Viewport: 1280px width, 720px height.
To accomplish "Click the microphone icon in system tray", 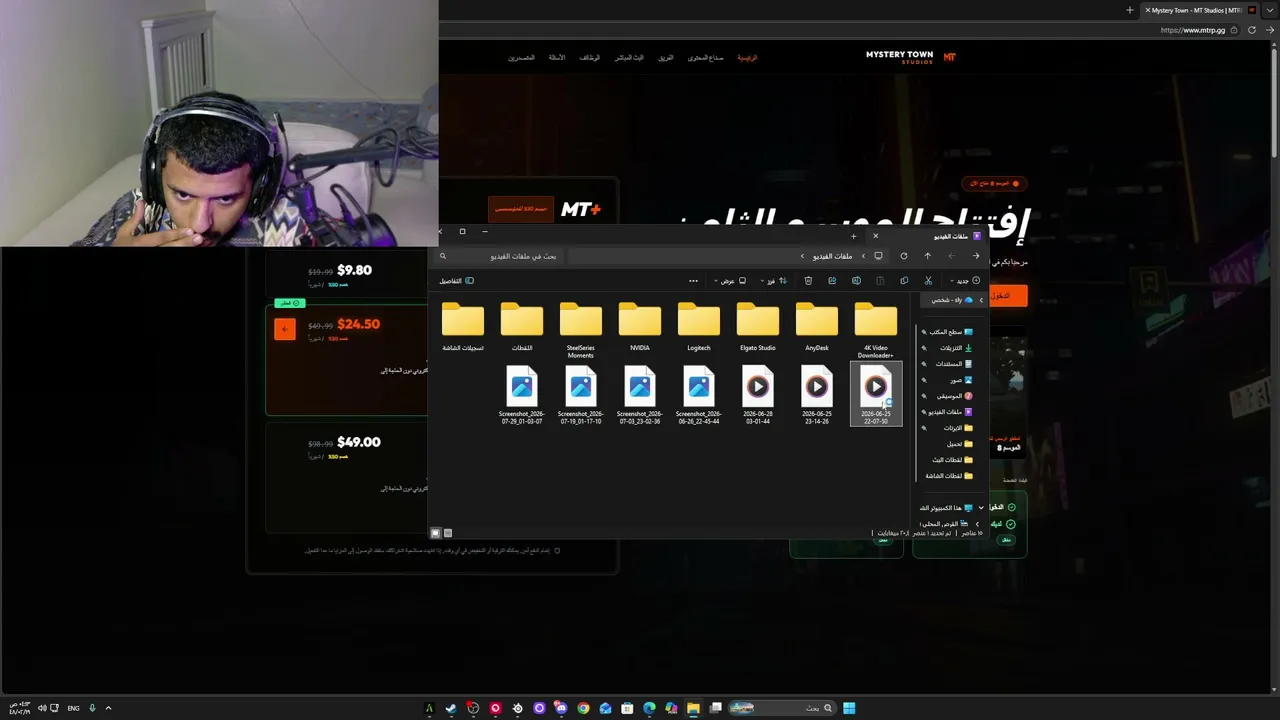I will pyautogui.click(x=92, y=708).
